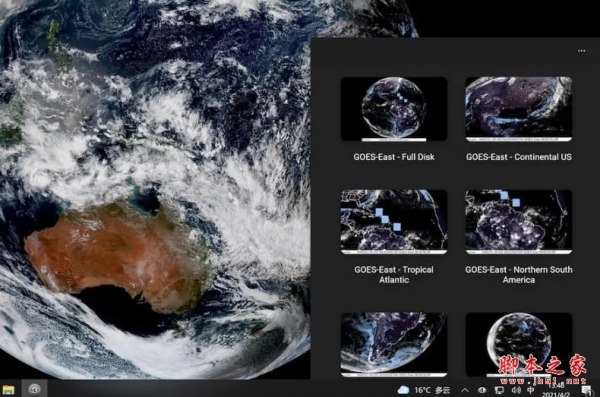Image resolution: width=600 pixels, height=397 pixels.
Task: Open the weather widget showing 16°C
Action: coord(424,390)
